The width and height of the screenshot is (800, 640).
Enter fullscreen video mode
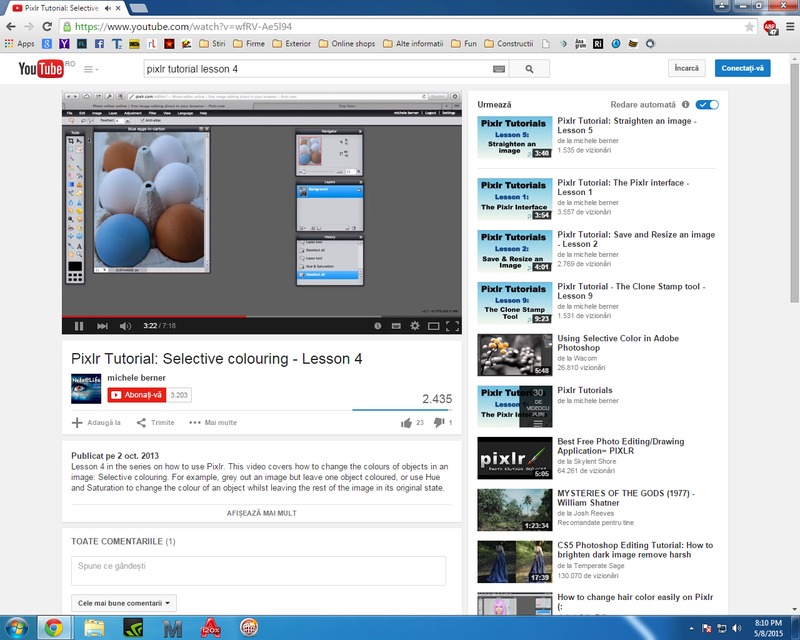click(452, 326)
